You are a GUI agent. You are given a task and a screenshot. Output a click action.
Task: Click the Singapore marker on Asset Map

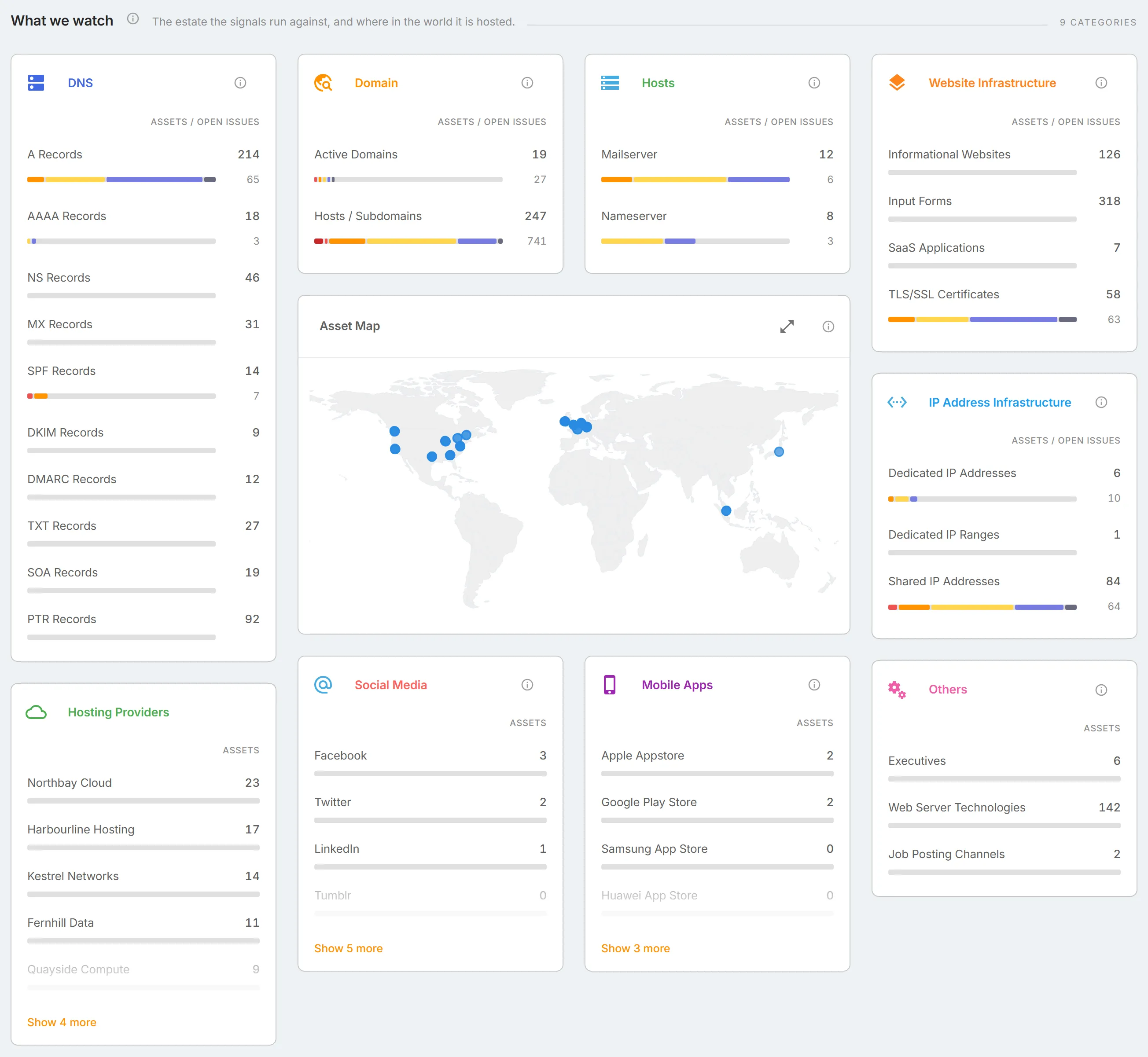726,511
